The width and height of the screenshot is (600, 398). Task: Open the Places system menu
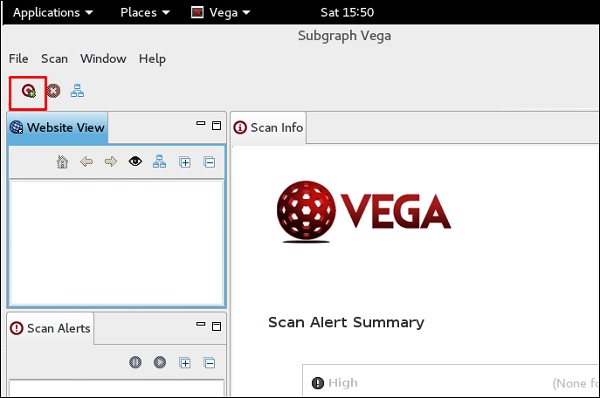click(145, 13)
